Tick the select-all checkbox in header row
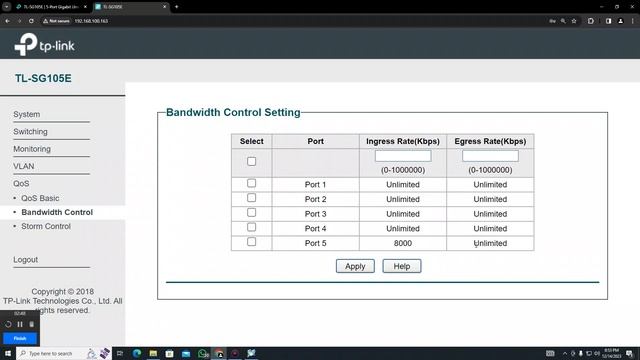This screenshot has height=360, width=640. click(x=251, y=161)
